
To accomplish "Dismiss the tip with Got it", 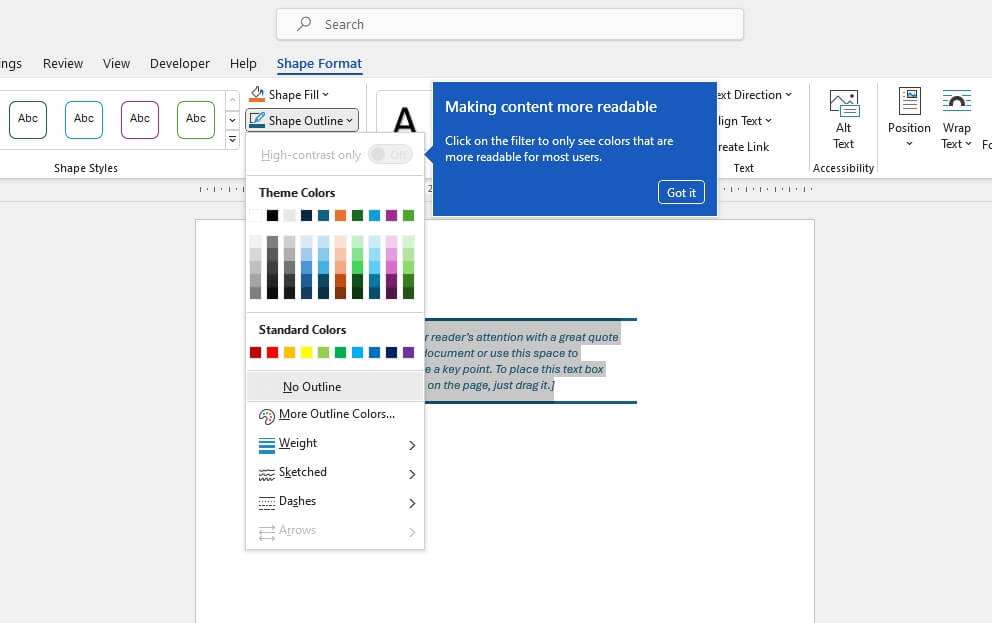I will point(681,192).
